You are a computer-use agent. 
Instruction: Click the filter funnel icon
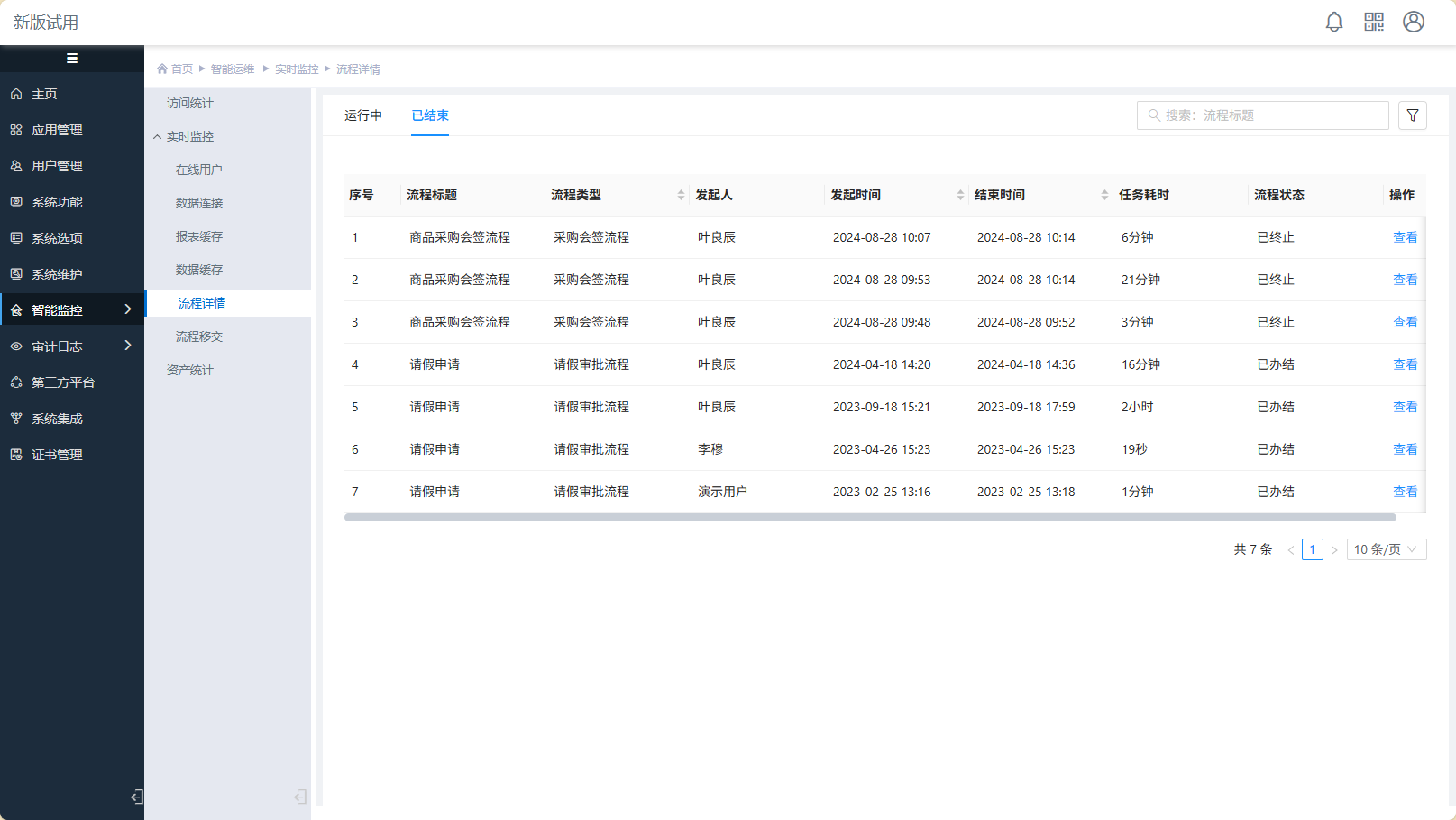[x=1413, y=115]
